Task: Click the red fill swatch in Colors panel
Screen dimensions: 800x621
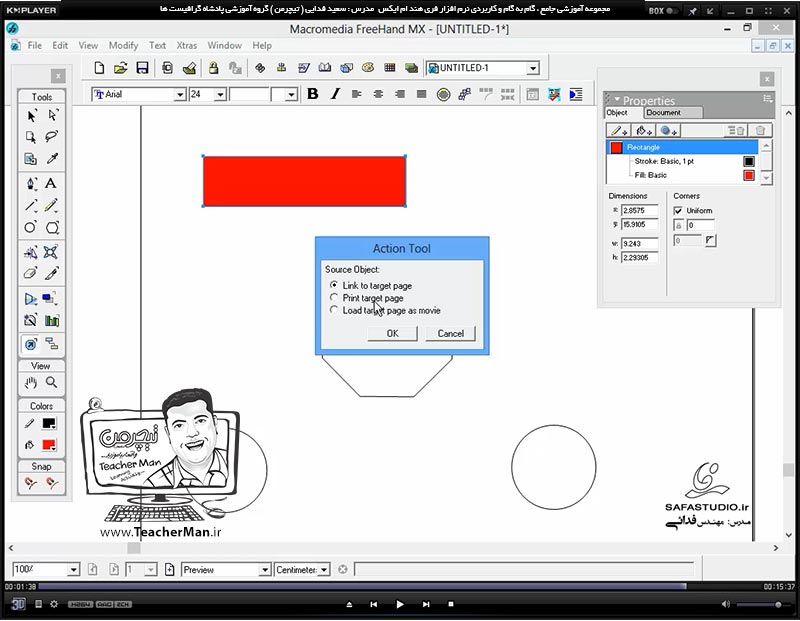Action: (x=49, y=444)
